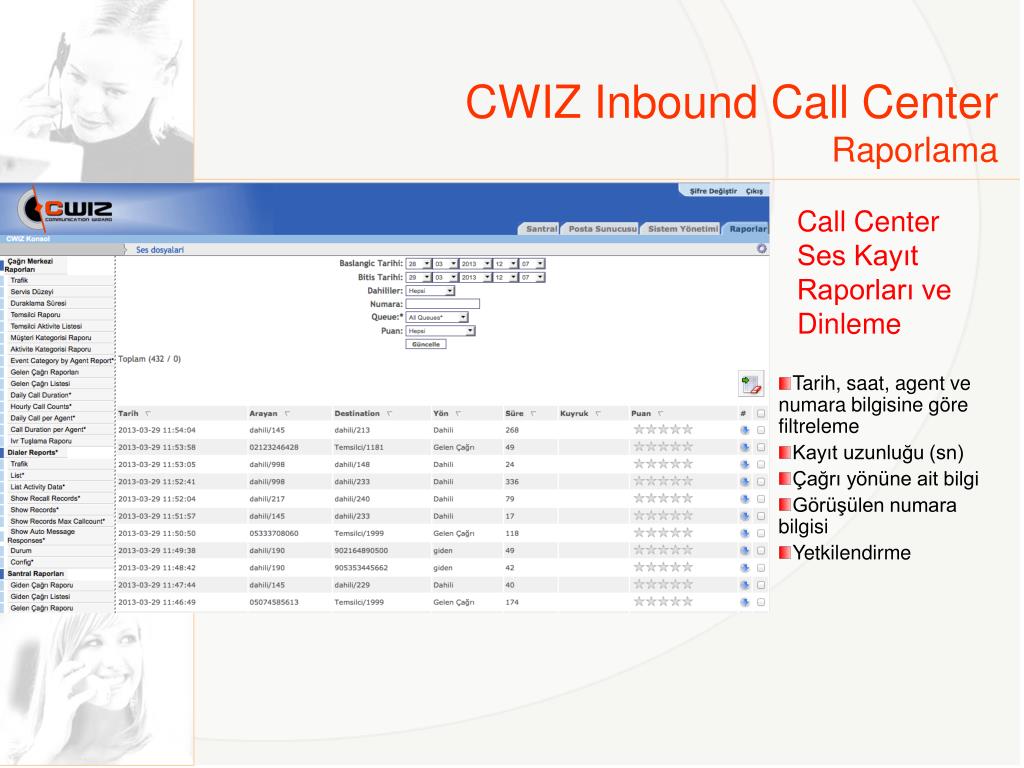Play recording for 11:51:57 row

tap(744, 517)
